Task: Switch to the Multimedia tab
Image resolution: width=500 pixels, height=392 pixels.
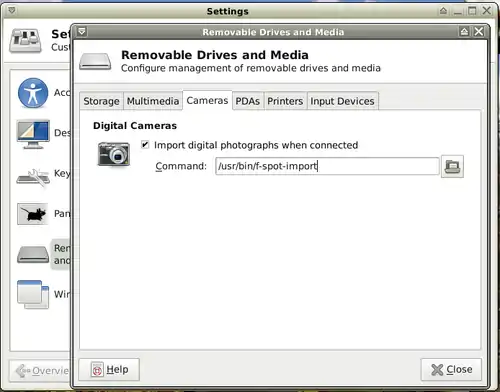Action: 153,101
